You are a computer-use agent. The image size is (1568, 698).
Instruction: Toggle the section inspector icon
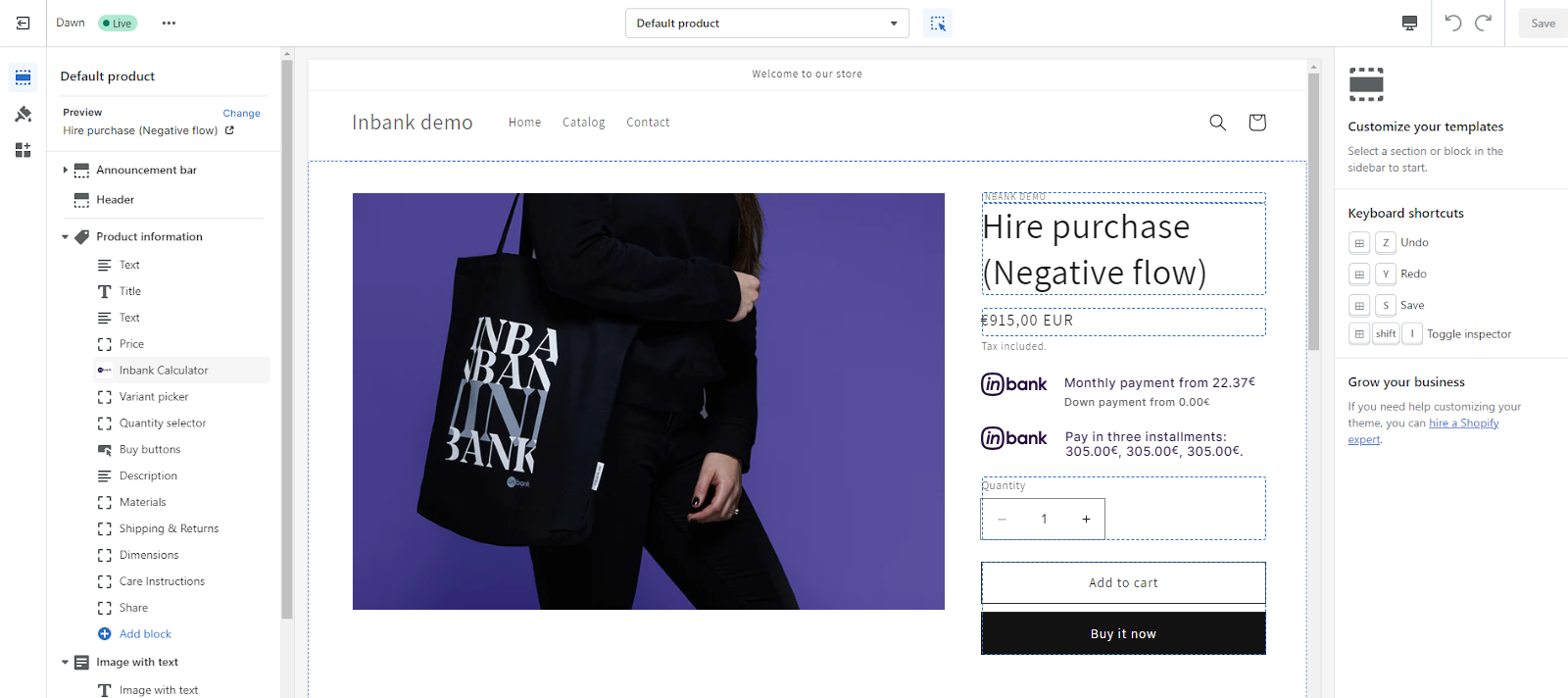click(937, 24)
